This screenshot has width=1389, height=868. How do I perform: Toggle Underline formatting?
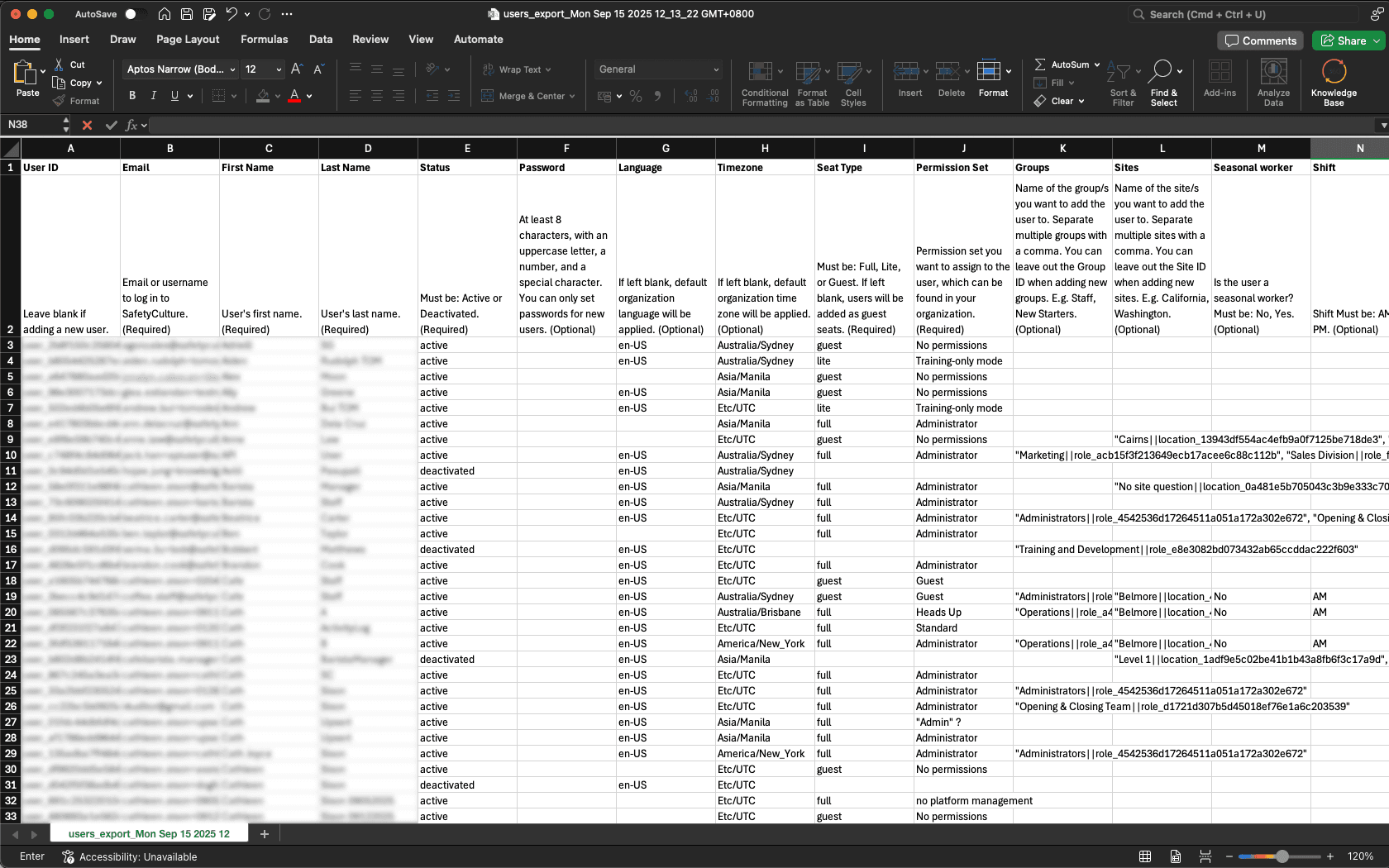(174, 95)
